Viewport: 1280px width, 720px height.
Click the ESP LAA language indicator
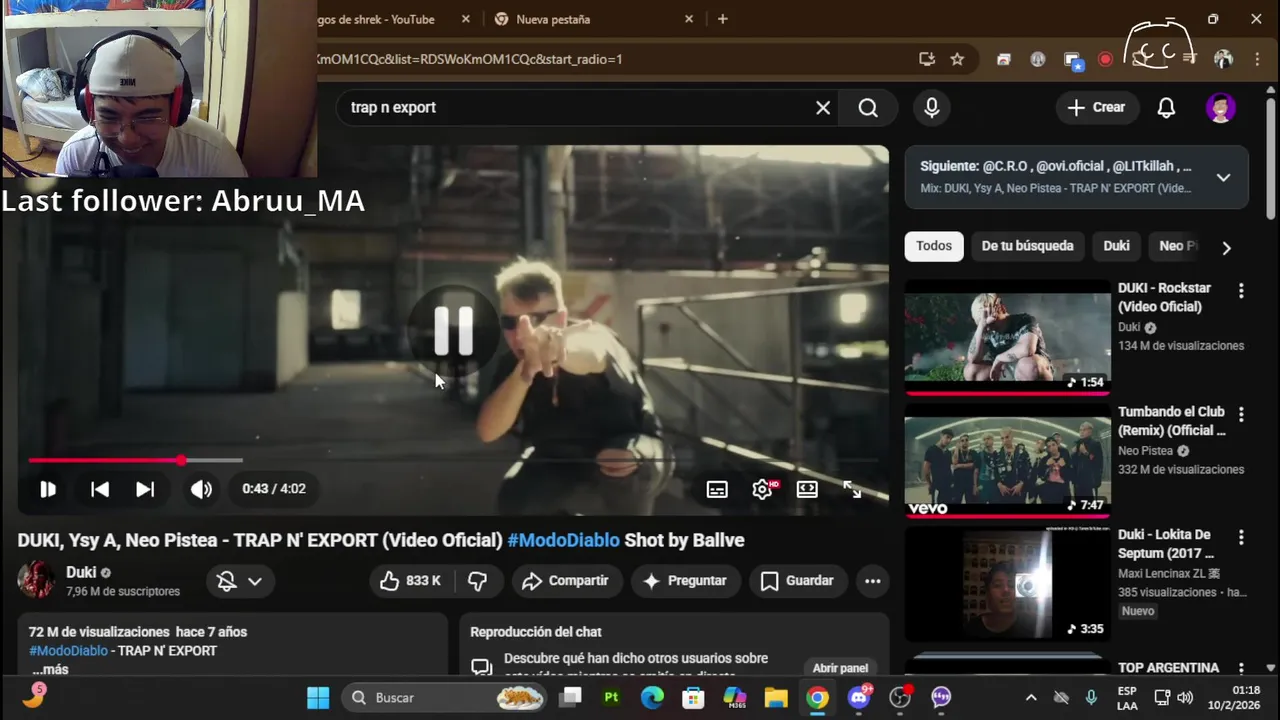tap(1127, 697)
